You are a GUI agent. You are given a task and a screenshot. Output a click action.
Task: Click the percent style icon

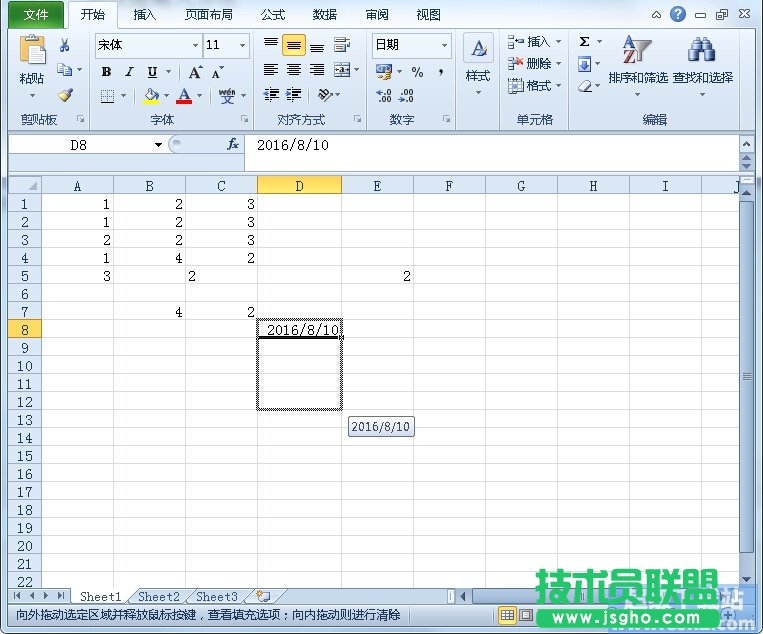[417, 72]
